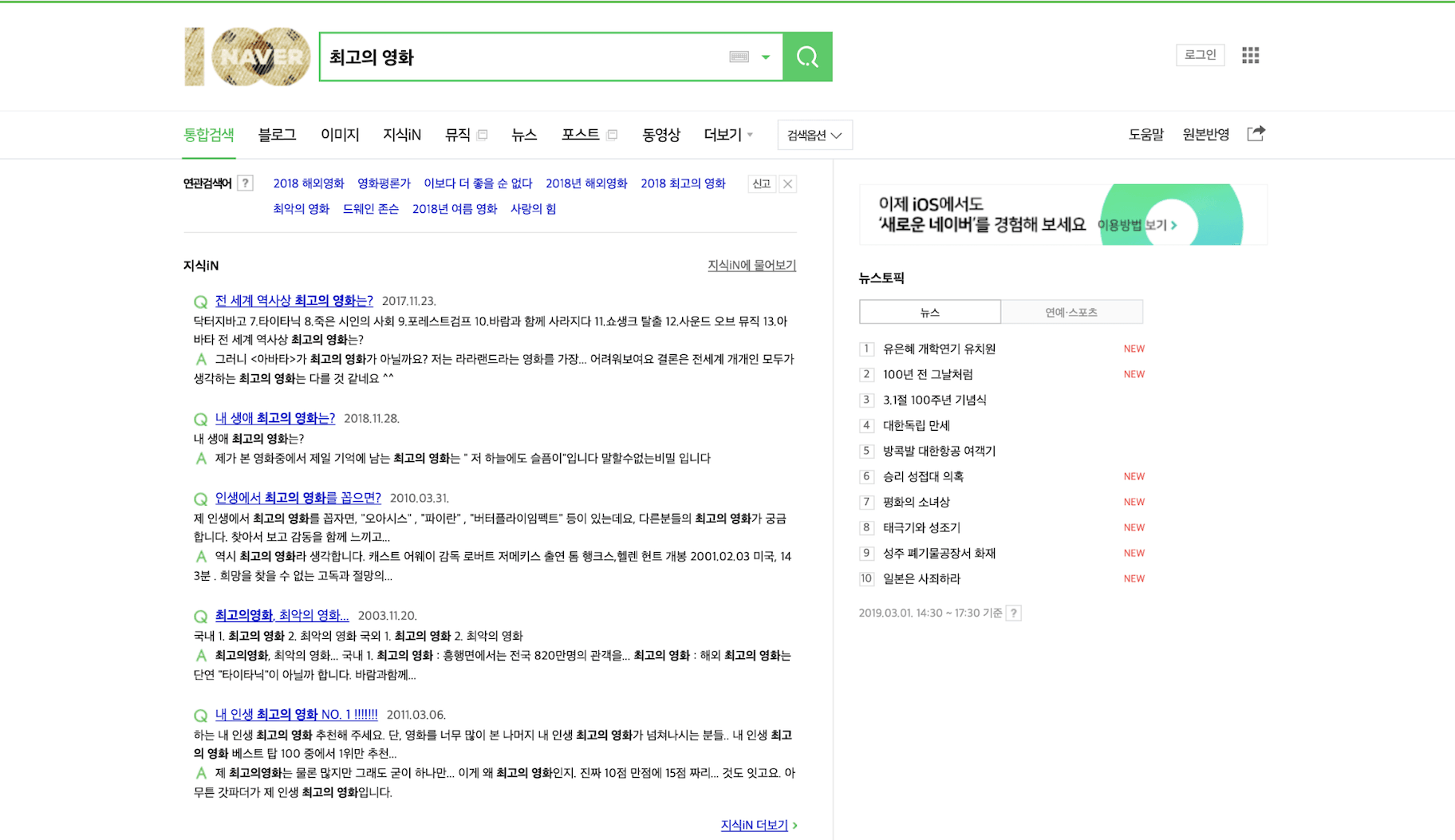This screenshot has height=840, width=1455.
Task: Switch to the 블로그 tab
Action: (277, 135)
